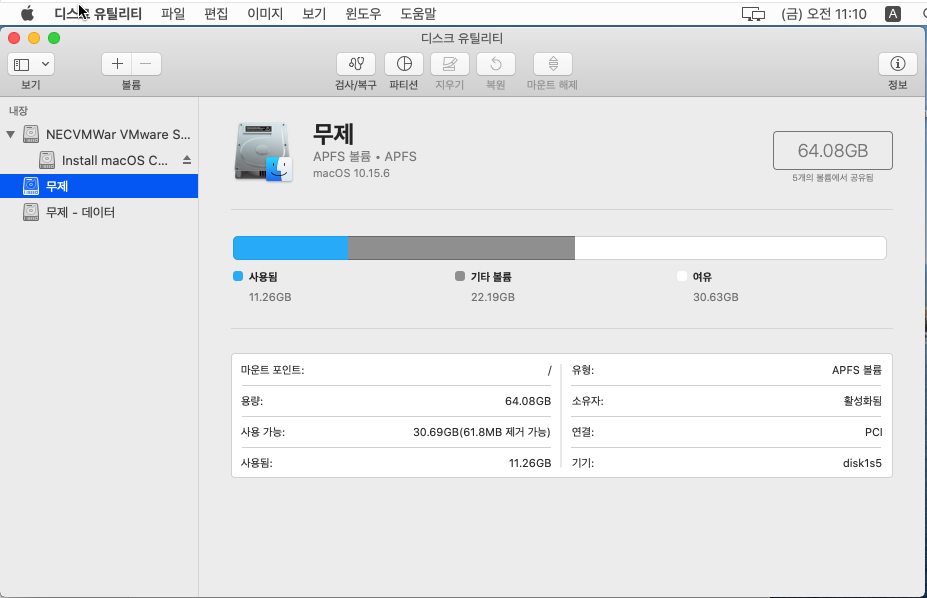Eject the Install macOS C... volume
Screen dimensions: 927x598
pos(186,160)
